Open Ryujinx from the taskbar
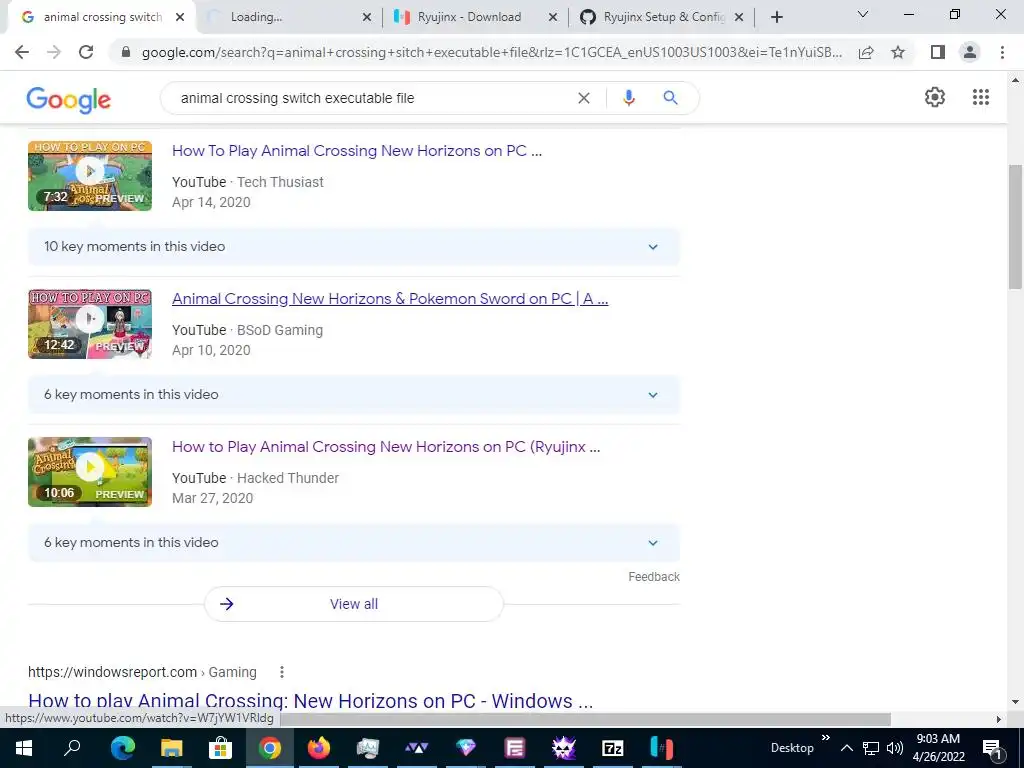Viewport: 1024px width, 768px height. point(662,748)
